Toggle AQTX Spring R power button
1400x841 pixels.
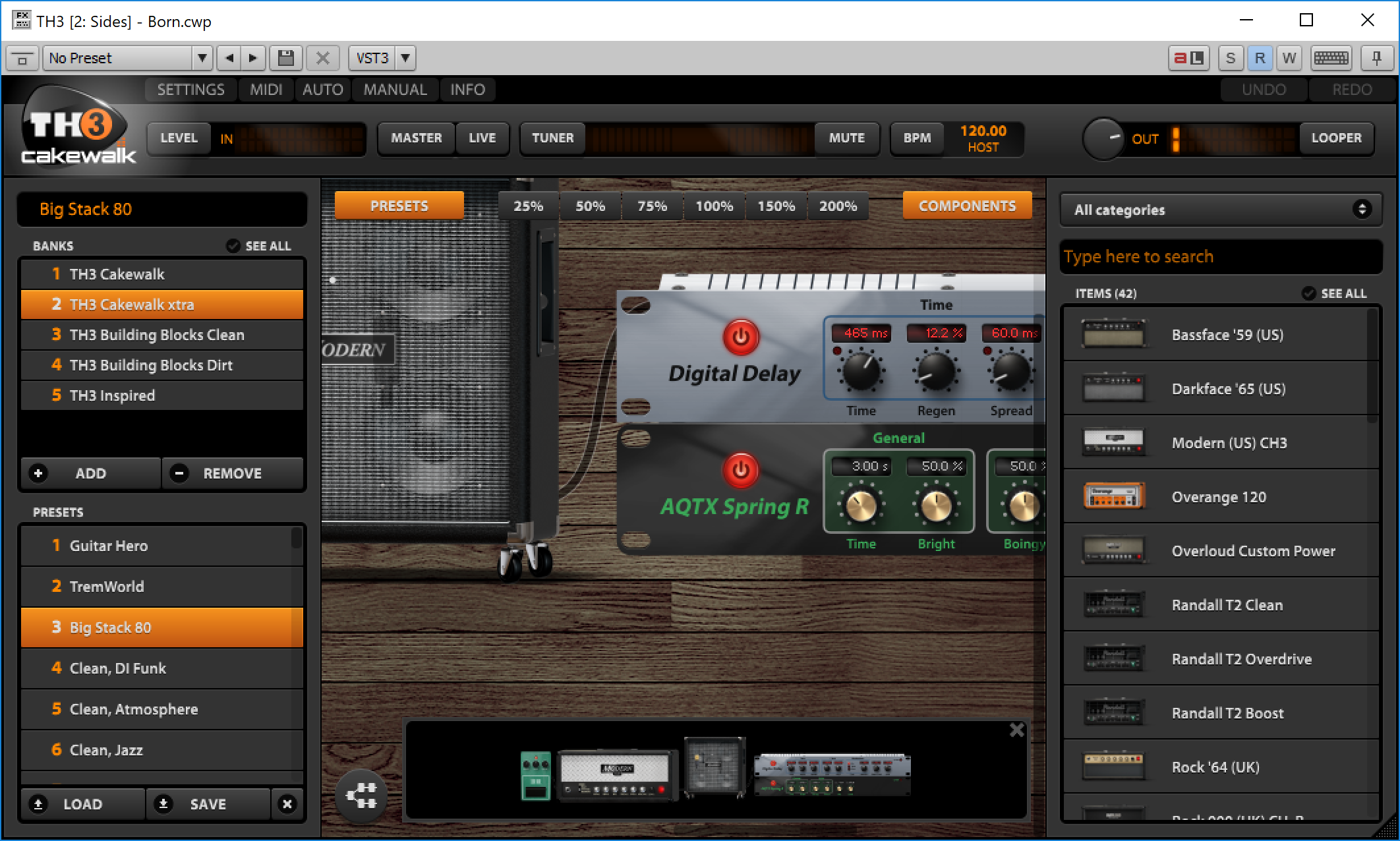pos(741,470)
